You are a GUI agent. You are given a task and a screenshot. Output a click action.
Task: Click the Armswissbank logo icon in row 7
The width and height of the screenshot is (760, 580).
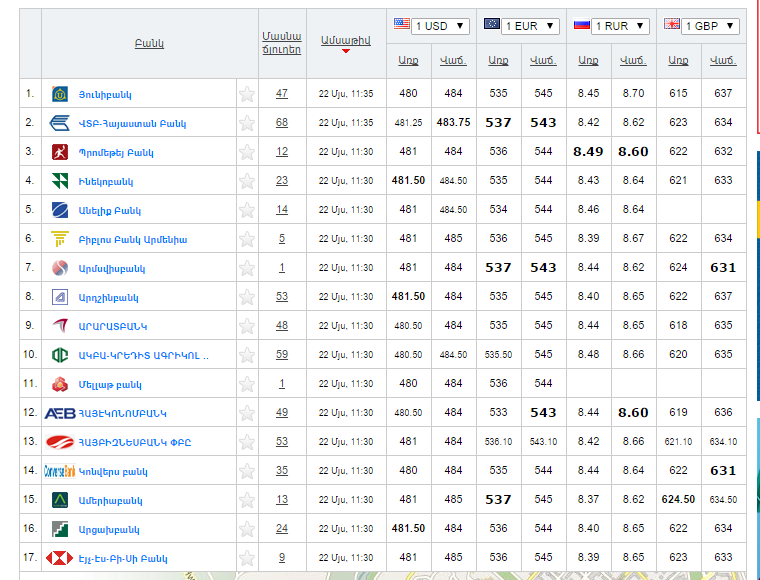click(60, 268)
